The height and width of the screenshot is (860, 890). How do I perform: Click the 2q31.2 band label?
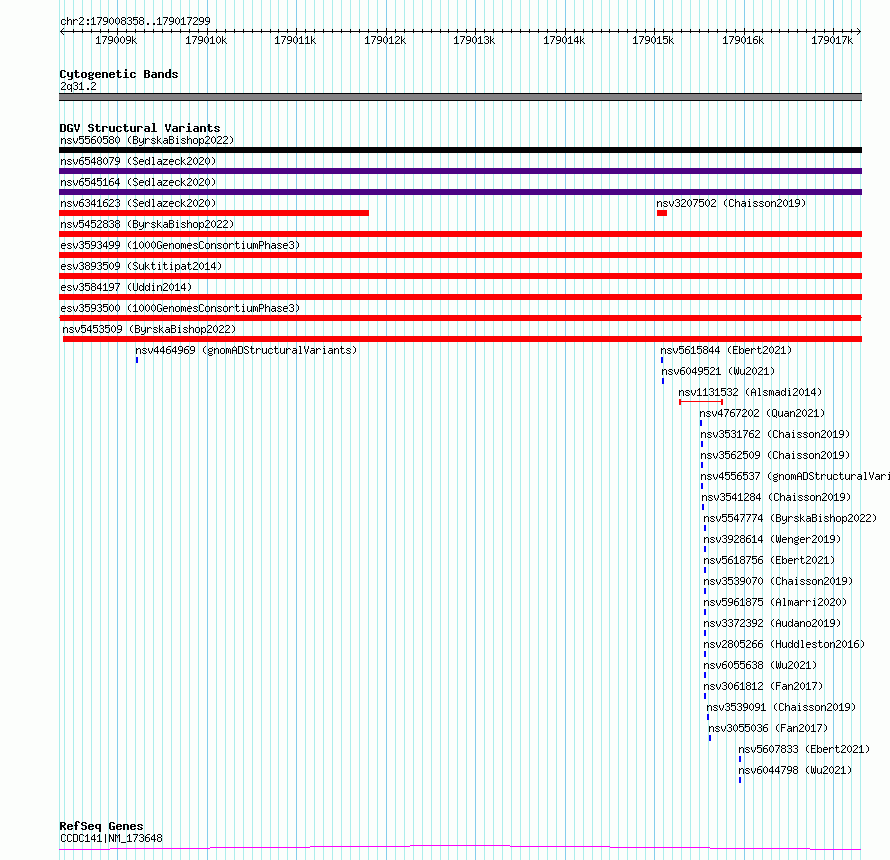(x=78, y=86)
